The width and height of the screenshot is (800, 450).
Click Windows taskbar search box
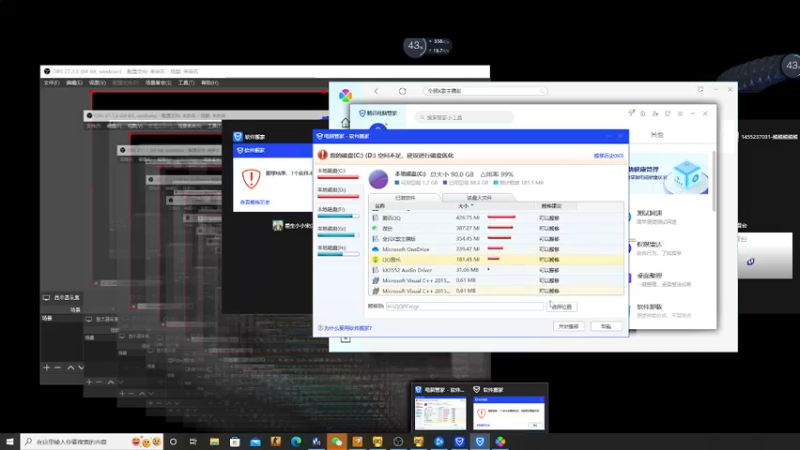click(92, 441)
